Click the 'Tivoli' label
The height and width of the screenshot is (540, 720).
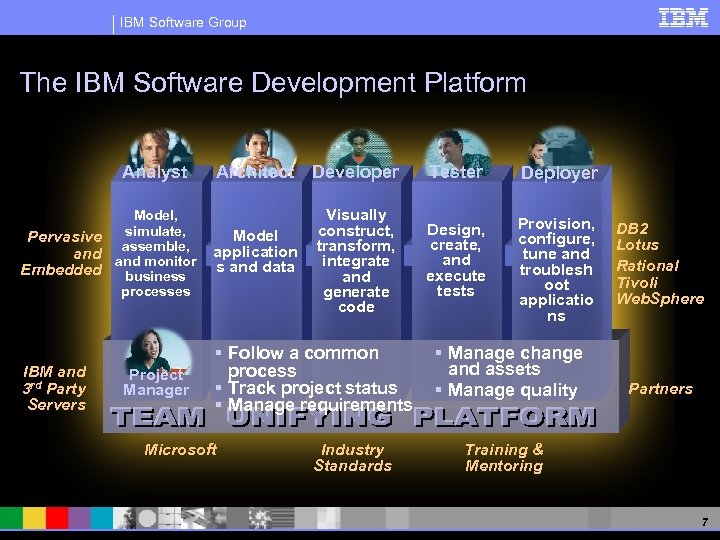click(x=637, y=282)
